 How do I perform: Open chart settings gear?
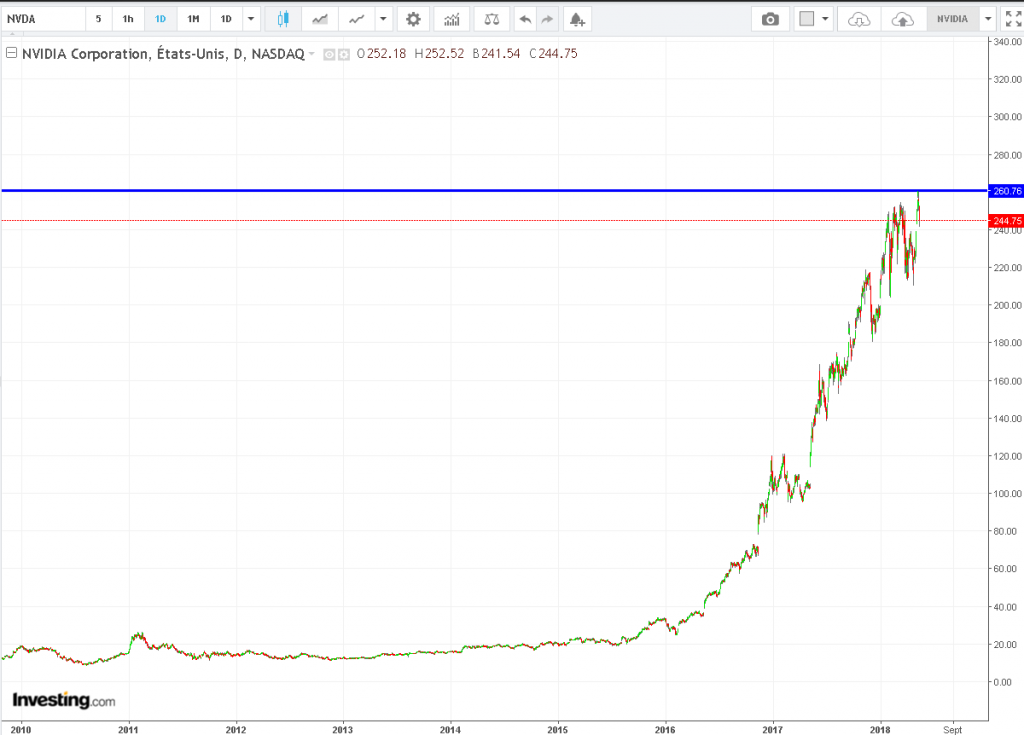pyautogui.click(x=413, y=19)
